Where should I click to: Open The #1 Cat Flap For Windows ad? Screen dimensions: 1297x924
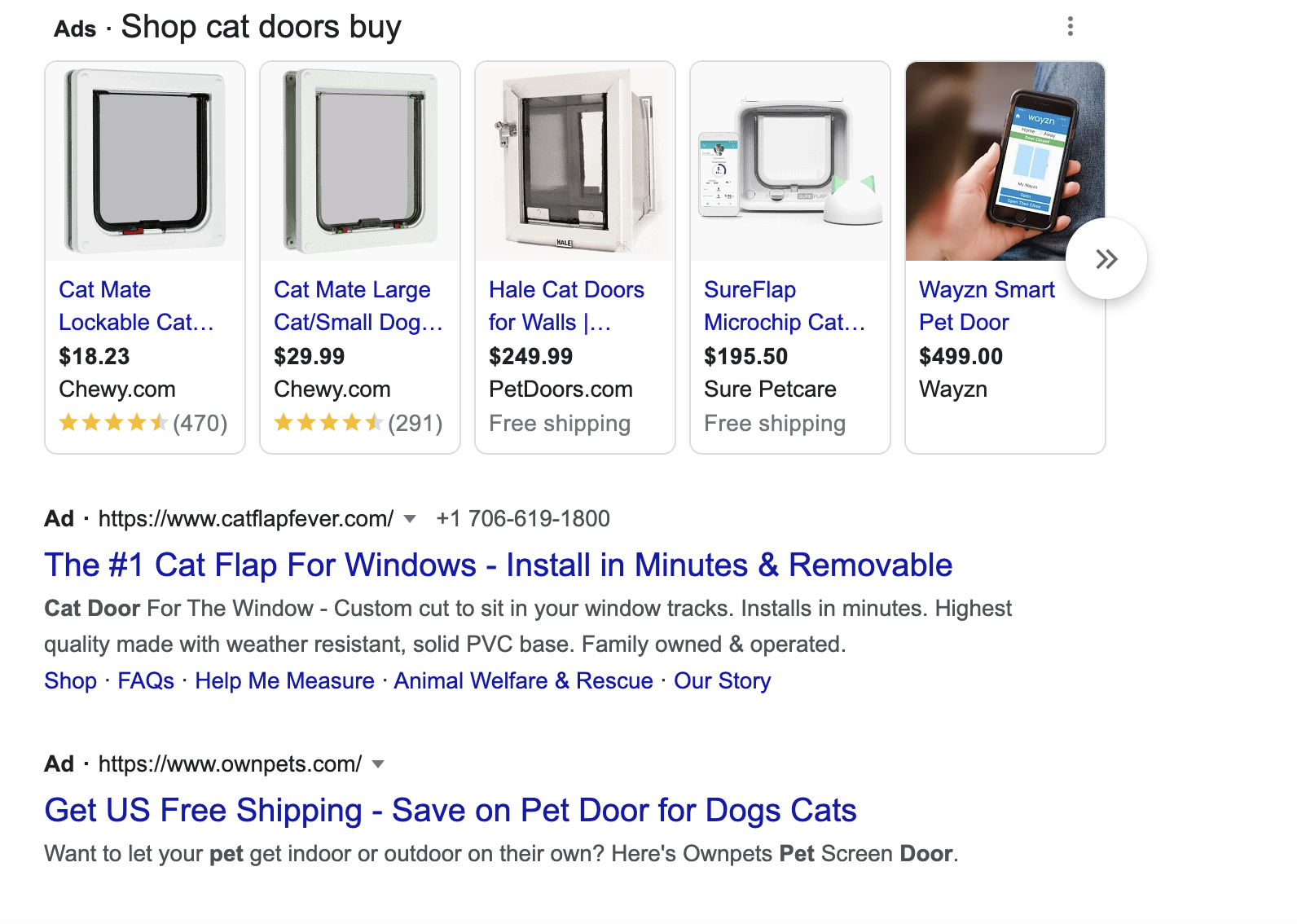coord(498,565)
